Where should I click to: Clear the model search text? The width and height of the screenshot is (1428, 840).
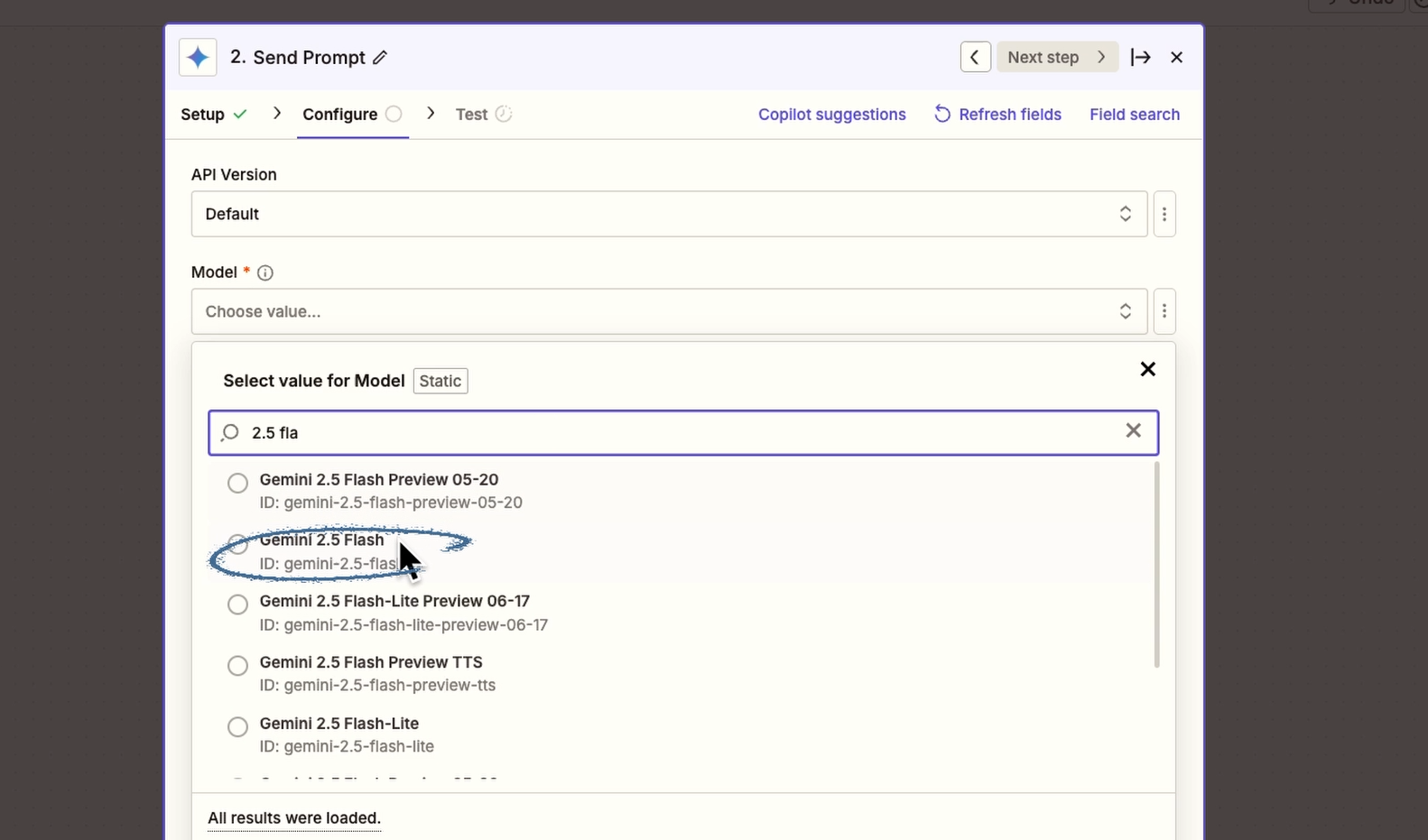click(1133, 430)
